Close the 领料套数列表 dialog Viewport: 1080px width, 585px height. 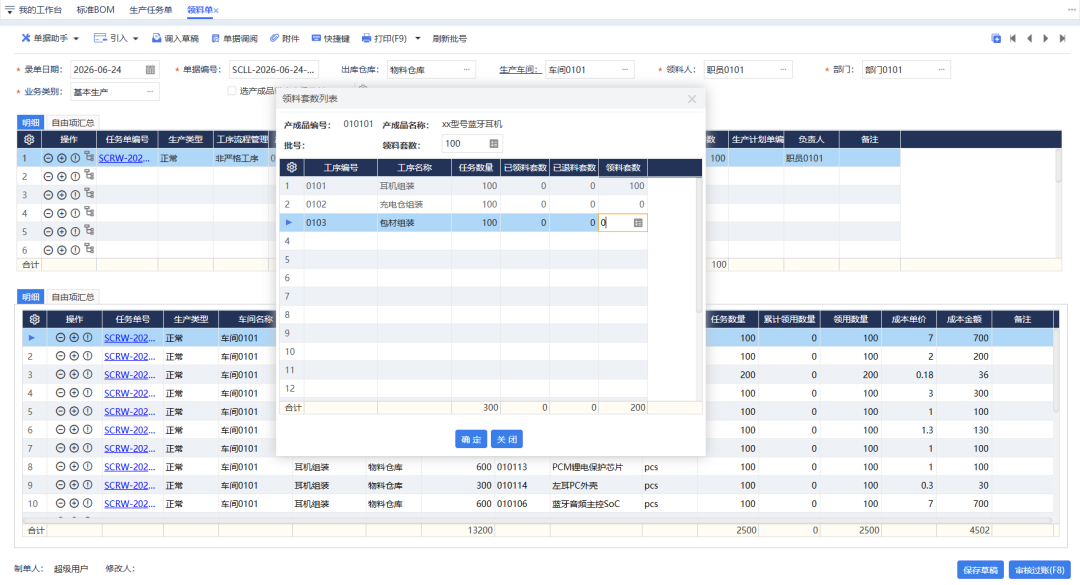point(692,99)
